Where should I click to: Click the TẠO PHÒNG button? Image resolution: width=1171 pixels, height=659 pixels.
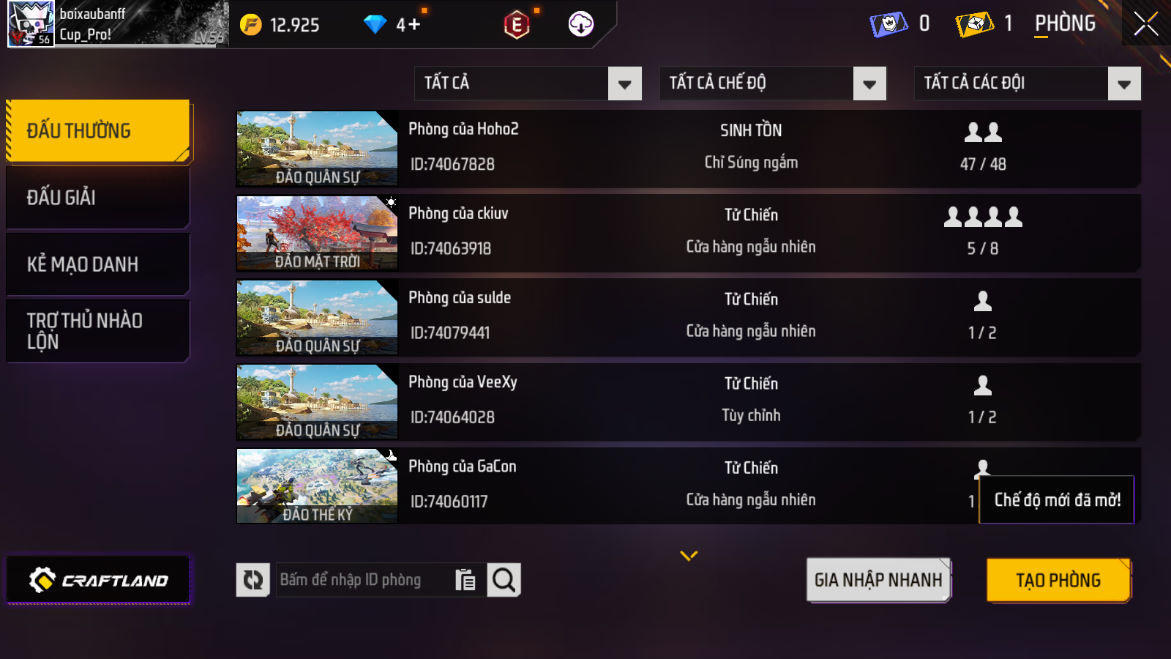click(x=1058, y=580)
